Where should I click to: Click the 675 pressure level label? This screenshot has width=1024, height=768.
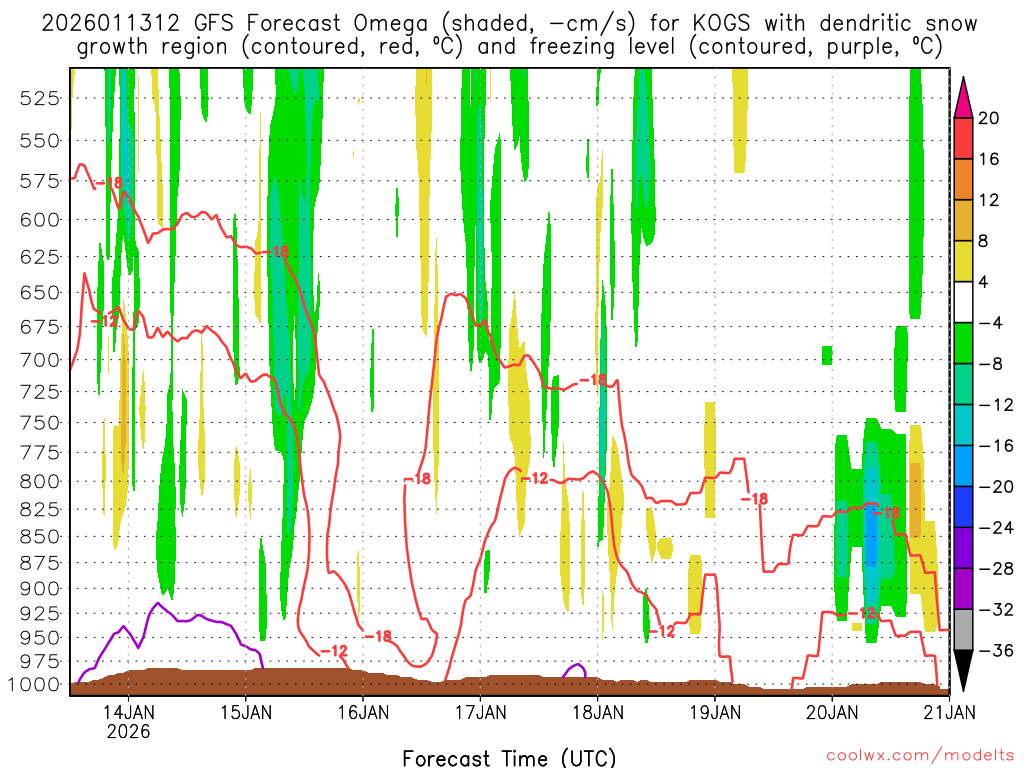pos(39,327)
